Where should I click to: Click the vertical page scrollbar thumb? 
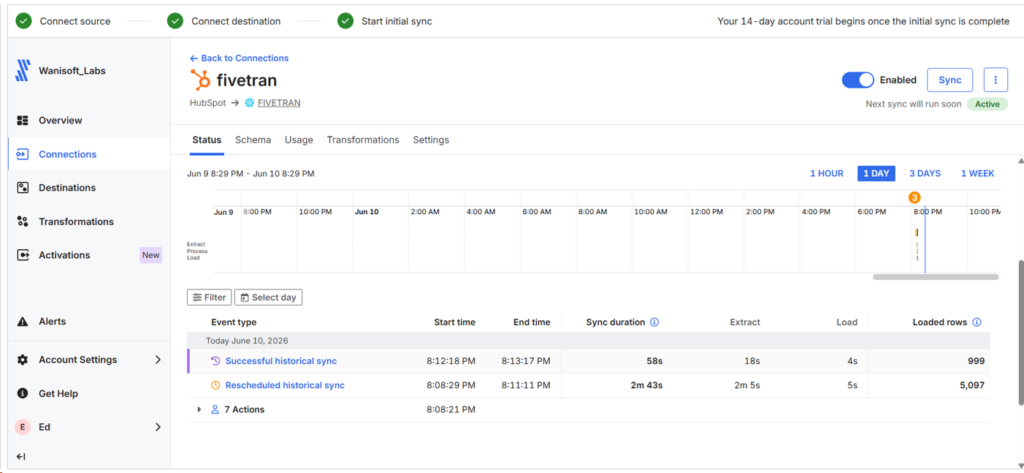(1020, 331)
